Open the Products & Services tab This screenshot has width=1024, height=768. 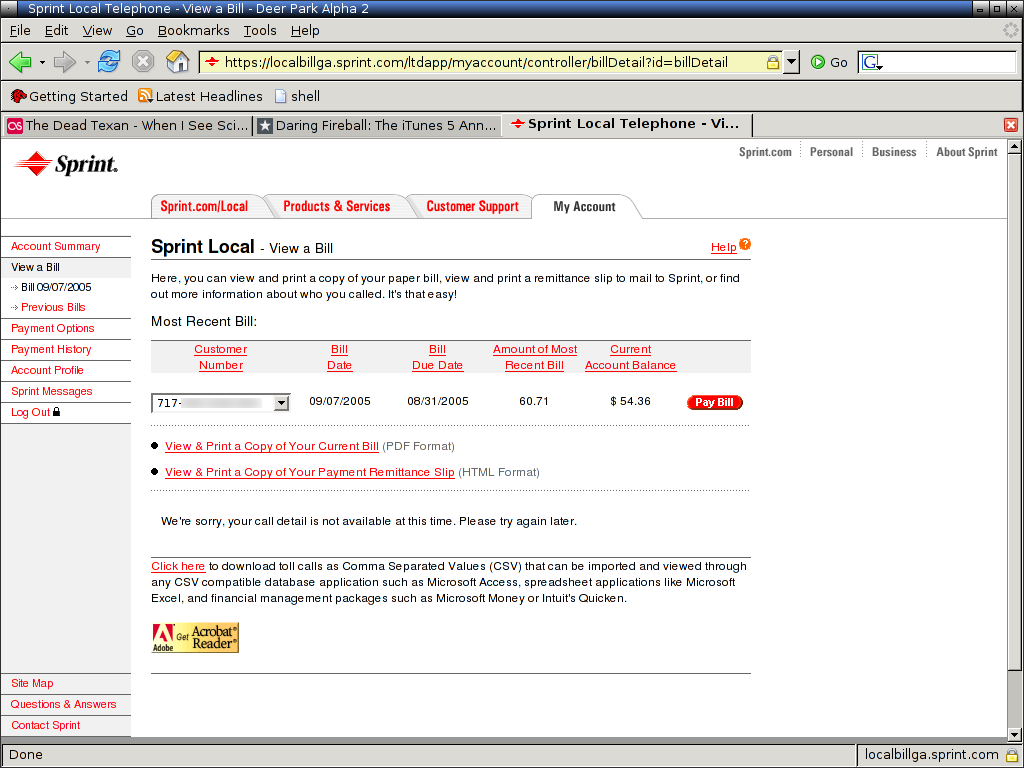tap(336, 206)
